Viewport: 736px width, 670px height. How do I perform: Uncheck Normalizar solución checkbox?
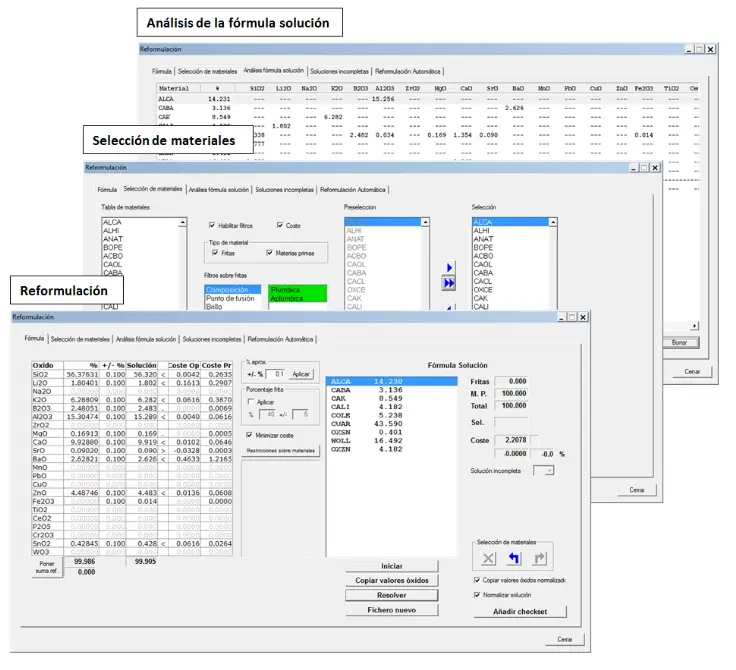click(476, 595)
